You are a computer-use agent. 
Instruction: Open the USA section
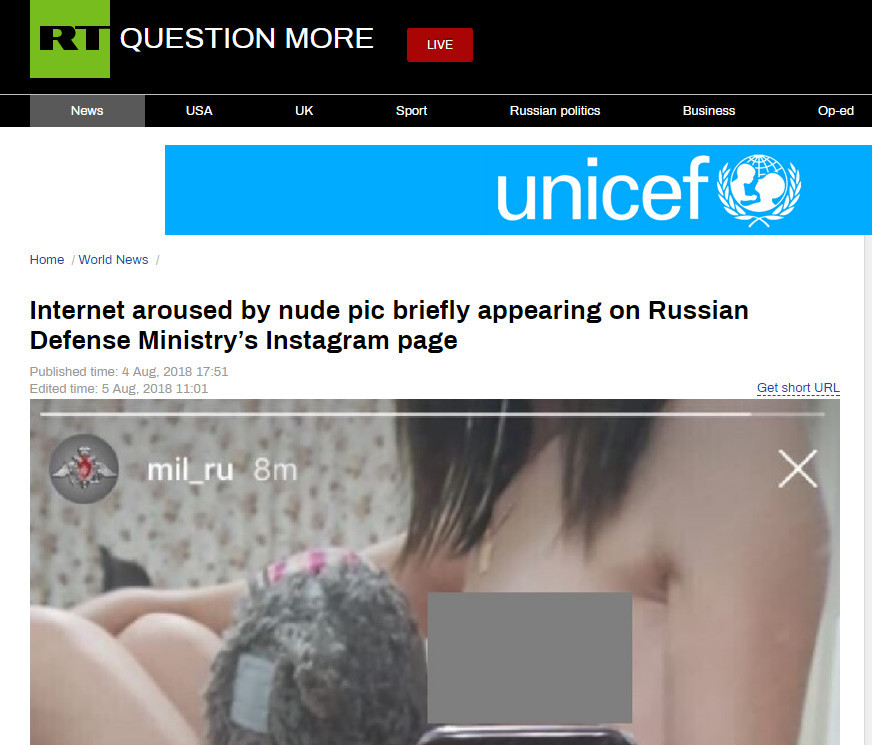coord(199,111)
